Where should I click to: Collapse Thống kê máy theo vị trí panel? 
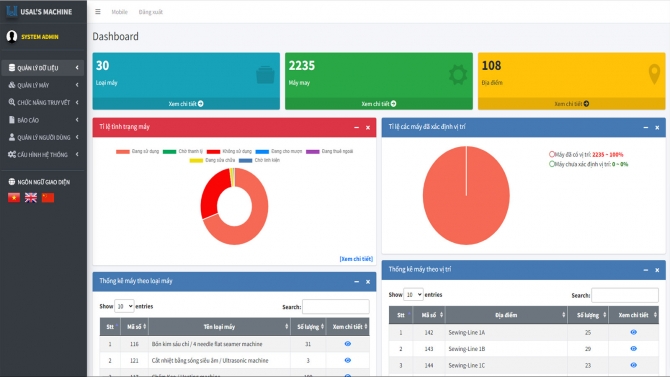click(646, 270)
